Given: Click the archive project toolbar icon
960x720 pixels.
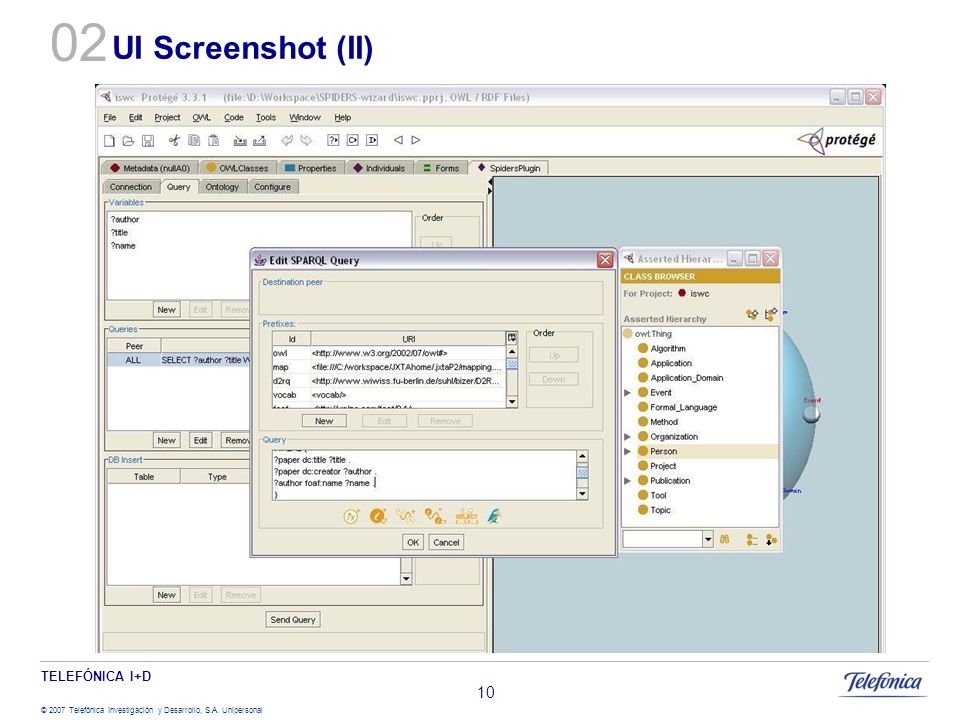Looking at the screenshot, I should 240,141.
